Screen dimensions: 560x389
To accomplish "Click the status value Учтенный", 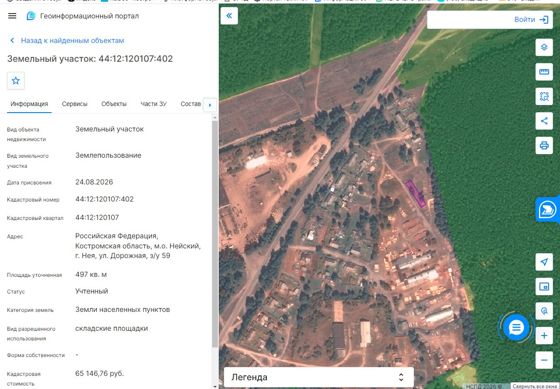I will pyautogui.click(x=91, y=291).
